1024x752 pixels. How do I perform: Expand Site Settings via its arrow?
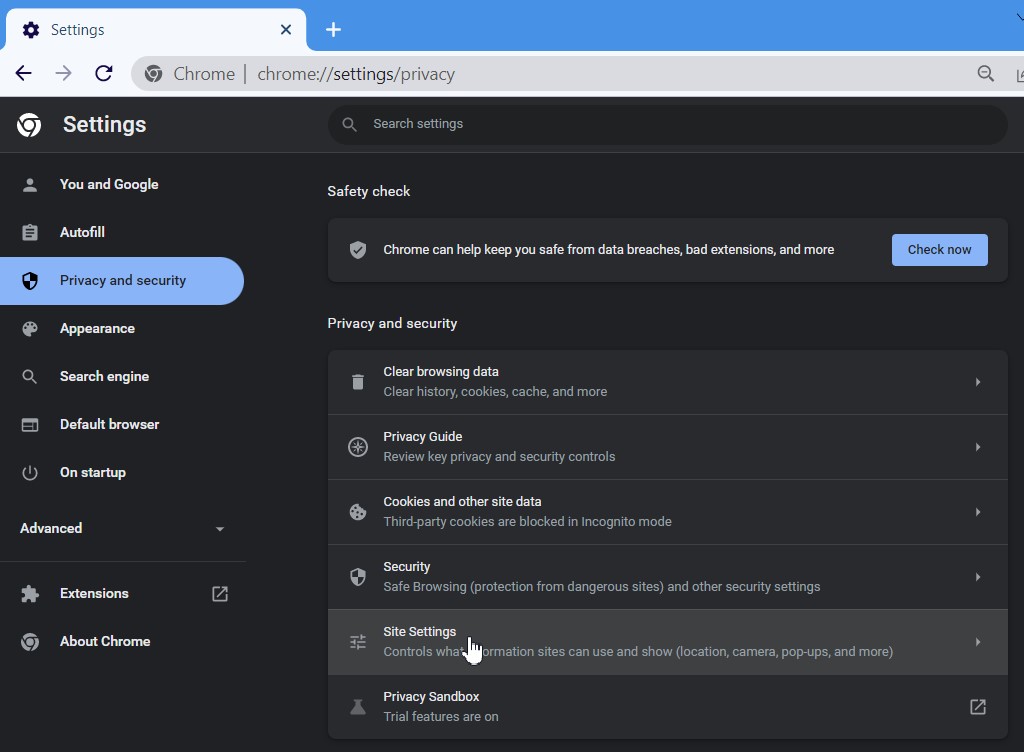tap(978, 642)
